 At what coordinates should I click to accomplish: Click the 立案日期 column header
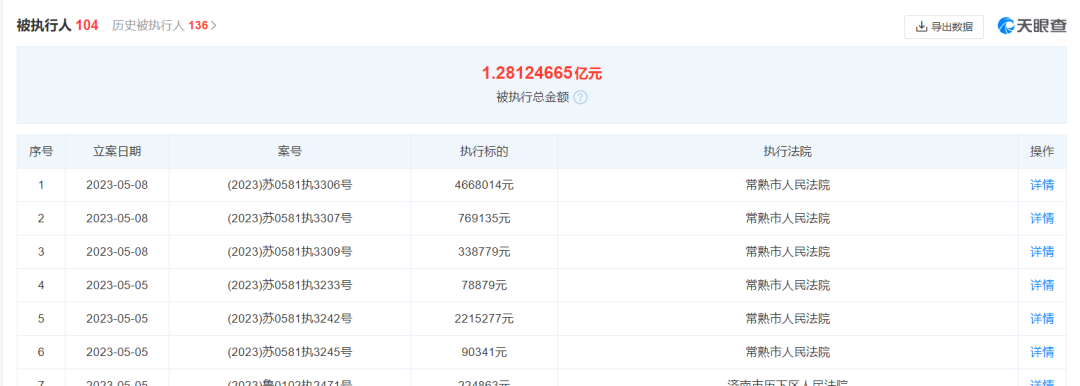pos(117,152)
